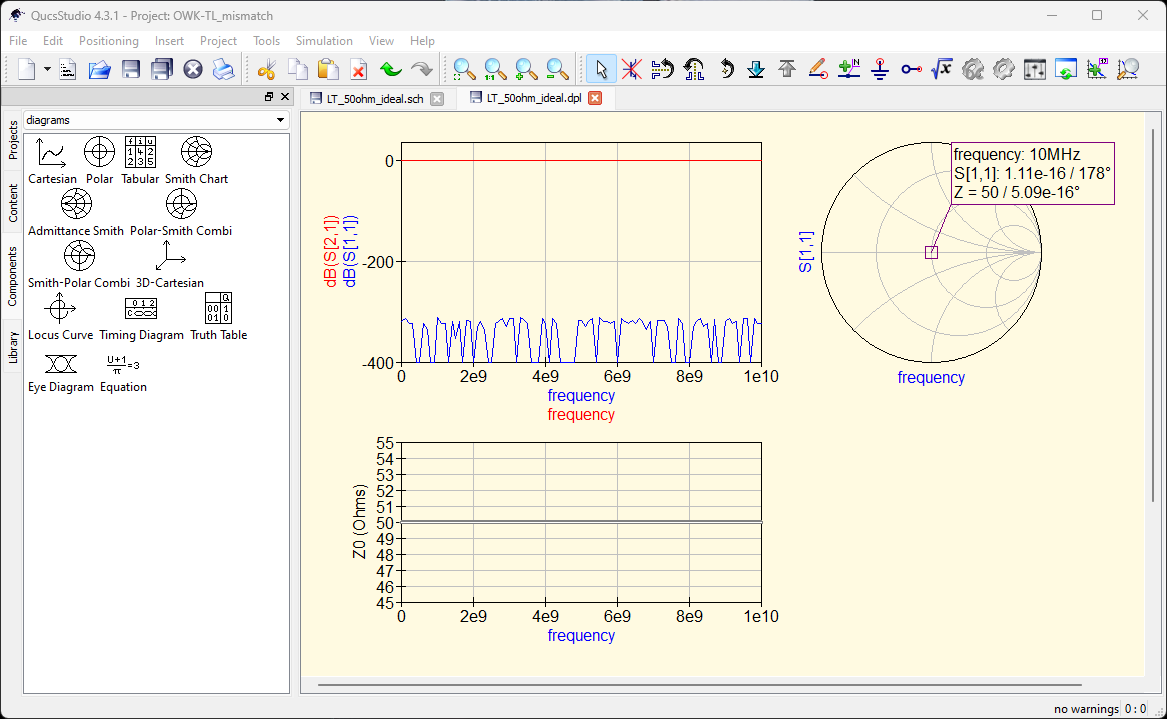Image resolution: width=1167 pixels, height=719 pixels.
Task: Select the Insert Equation square-root icon
Action: pos(941,69)
